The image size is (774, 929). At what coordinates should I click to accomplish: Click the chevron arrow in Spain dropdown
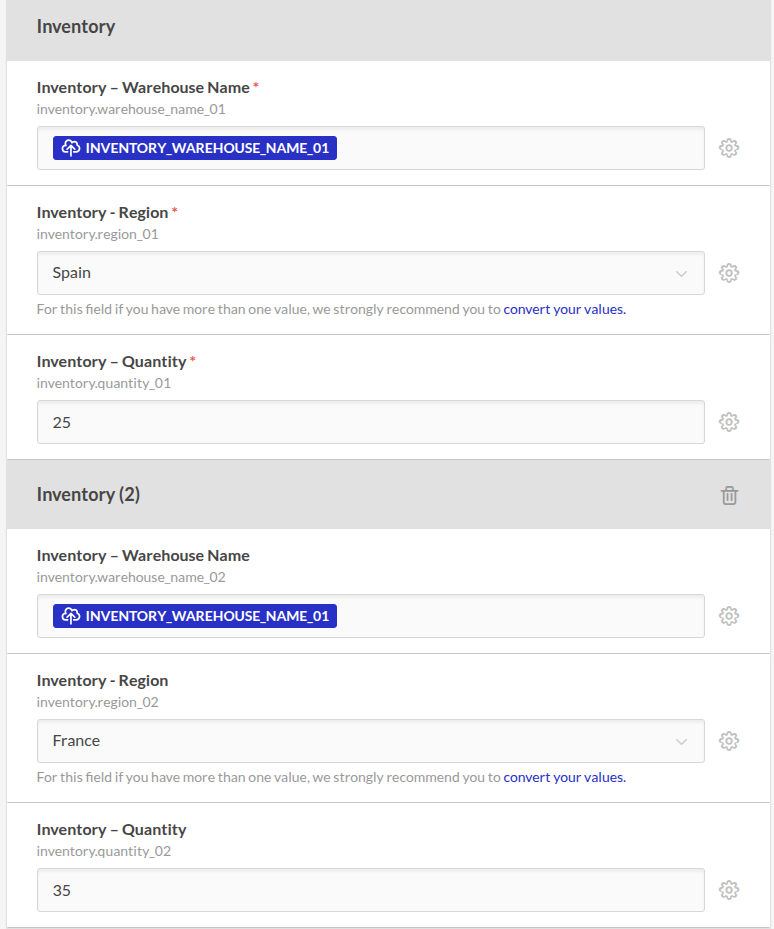(x=682, y=274)
